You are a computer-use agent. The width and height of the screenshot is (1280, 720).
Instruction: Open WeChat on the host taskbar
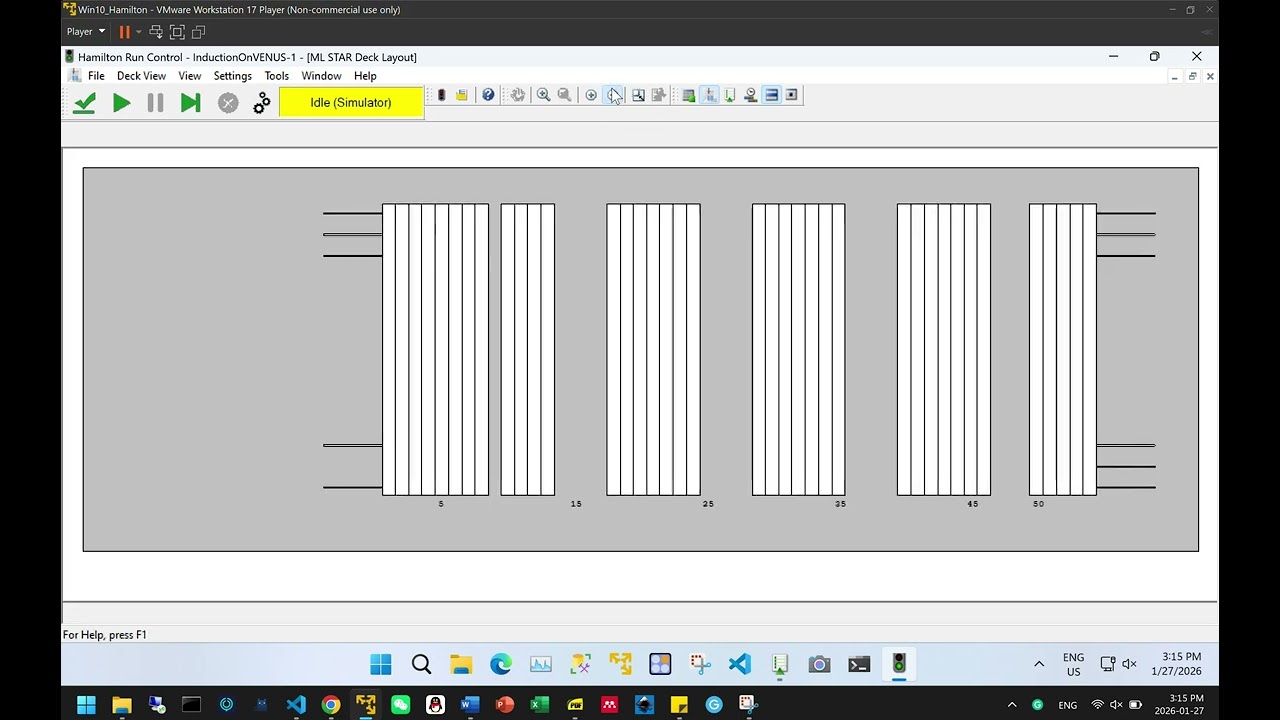400,705
